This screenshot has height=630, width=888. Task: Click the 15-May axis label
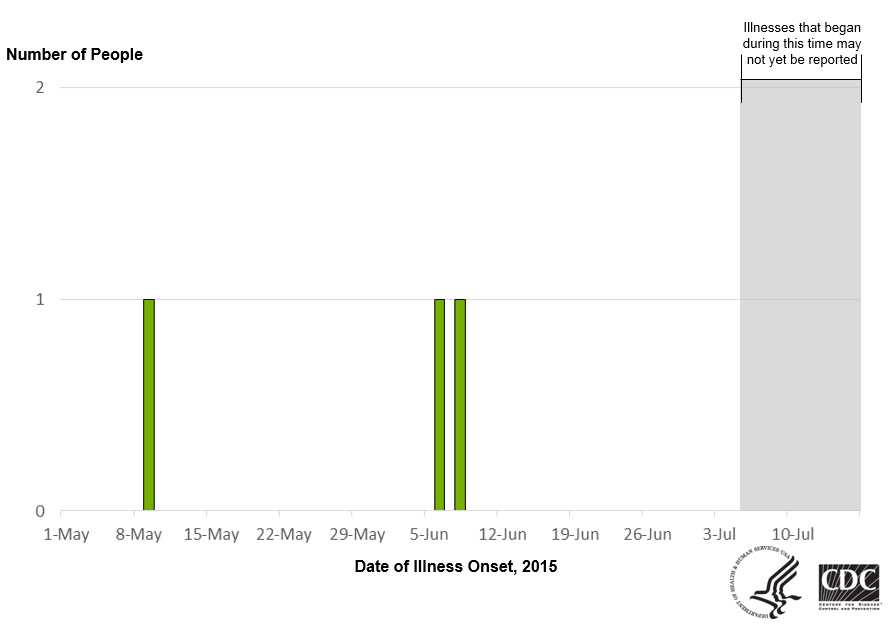point(211,534)
